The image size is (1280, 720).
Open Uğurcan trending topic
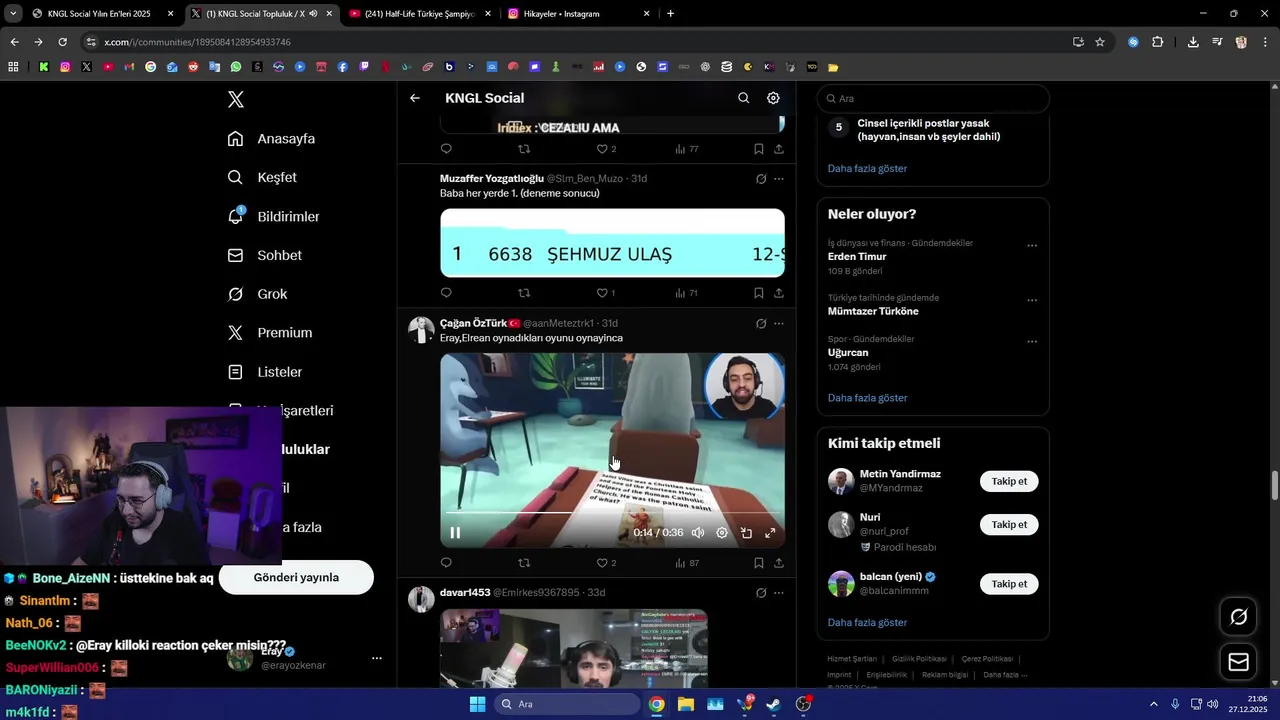[848, 353]
